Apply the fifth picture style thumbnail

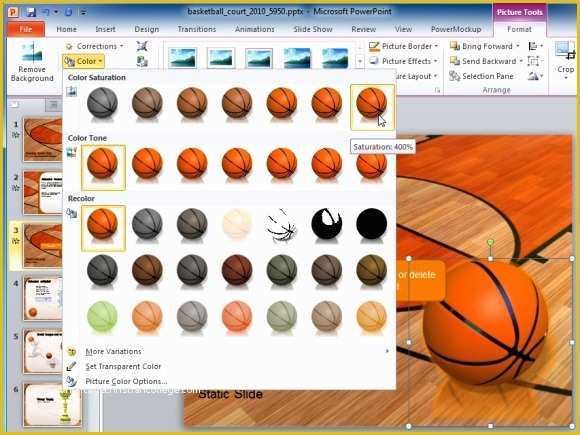tap(335, 58)
